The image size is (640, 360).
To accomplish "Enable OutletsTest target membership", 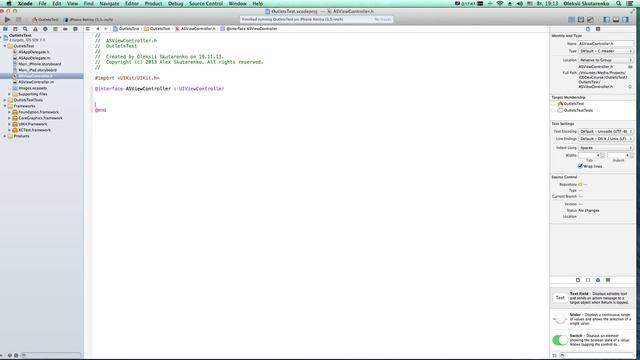I will click(x=554, y=104).
